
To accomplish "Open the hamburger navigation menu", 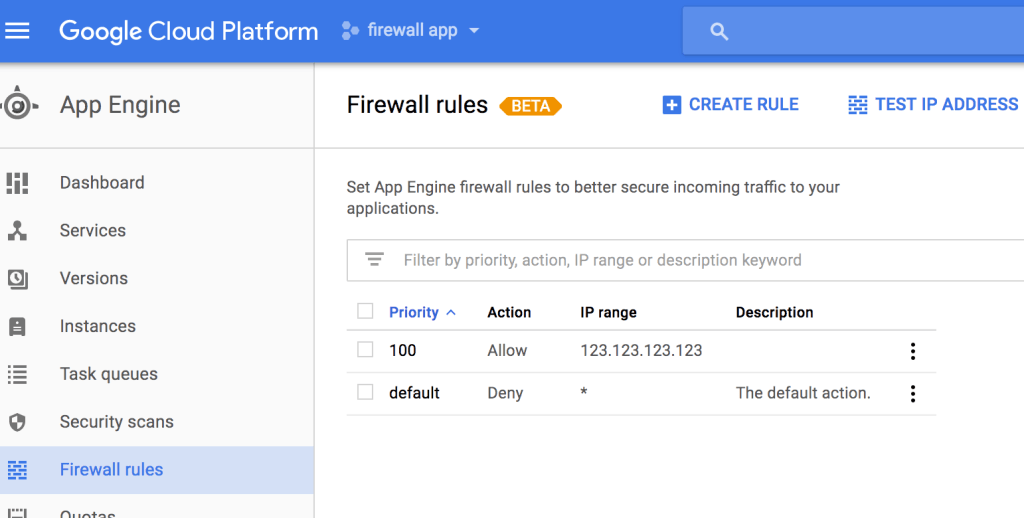I will (x=18, y=30).
